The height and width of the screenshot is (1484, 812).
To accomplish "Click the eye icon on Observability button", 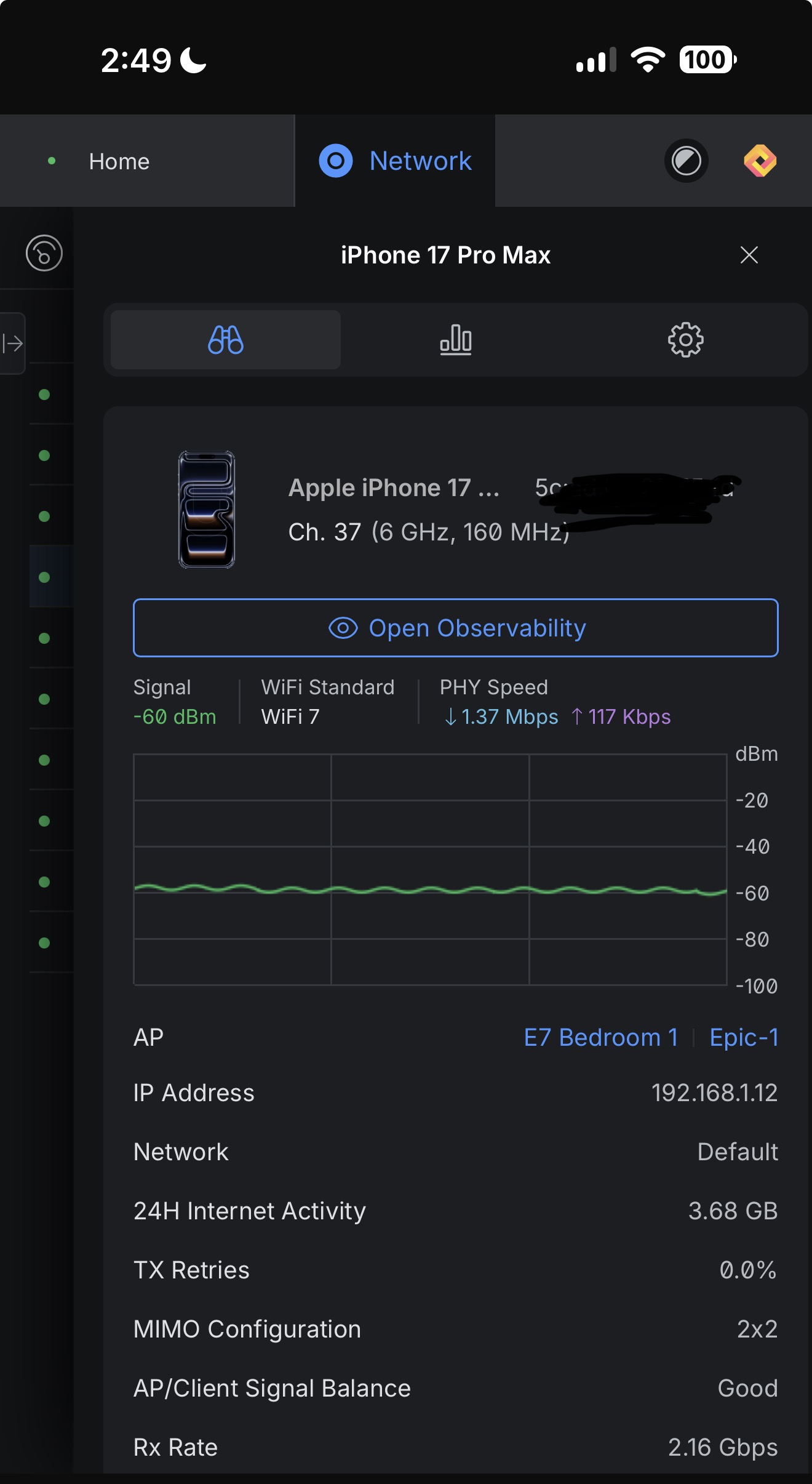I will (x=343, y=628).
